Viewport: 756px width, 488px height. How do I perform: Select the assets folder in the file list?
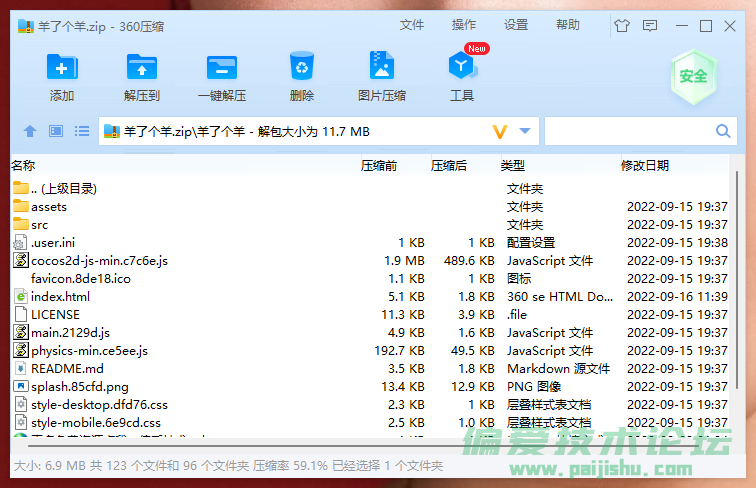[49, 207]
